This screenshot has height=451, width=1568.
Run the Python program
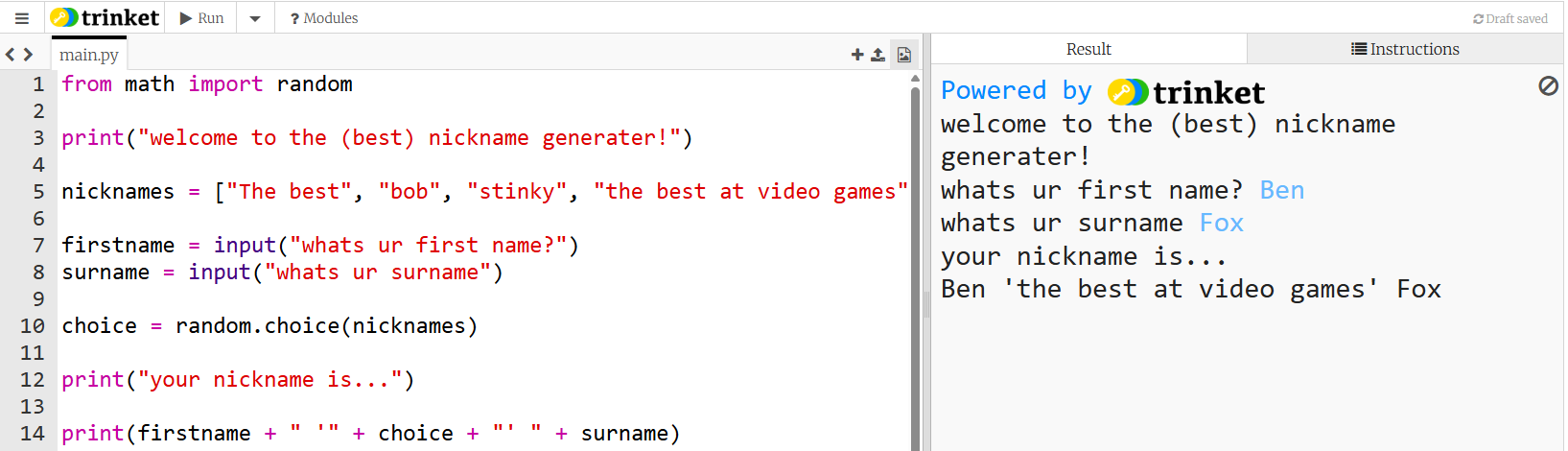[201, 18]
